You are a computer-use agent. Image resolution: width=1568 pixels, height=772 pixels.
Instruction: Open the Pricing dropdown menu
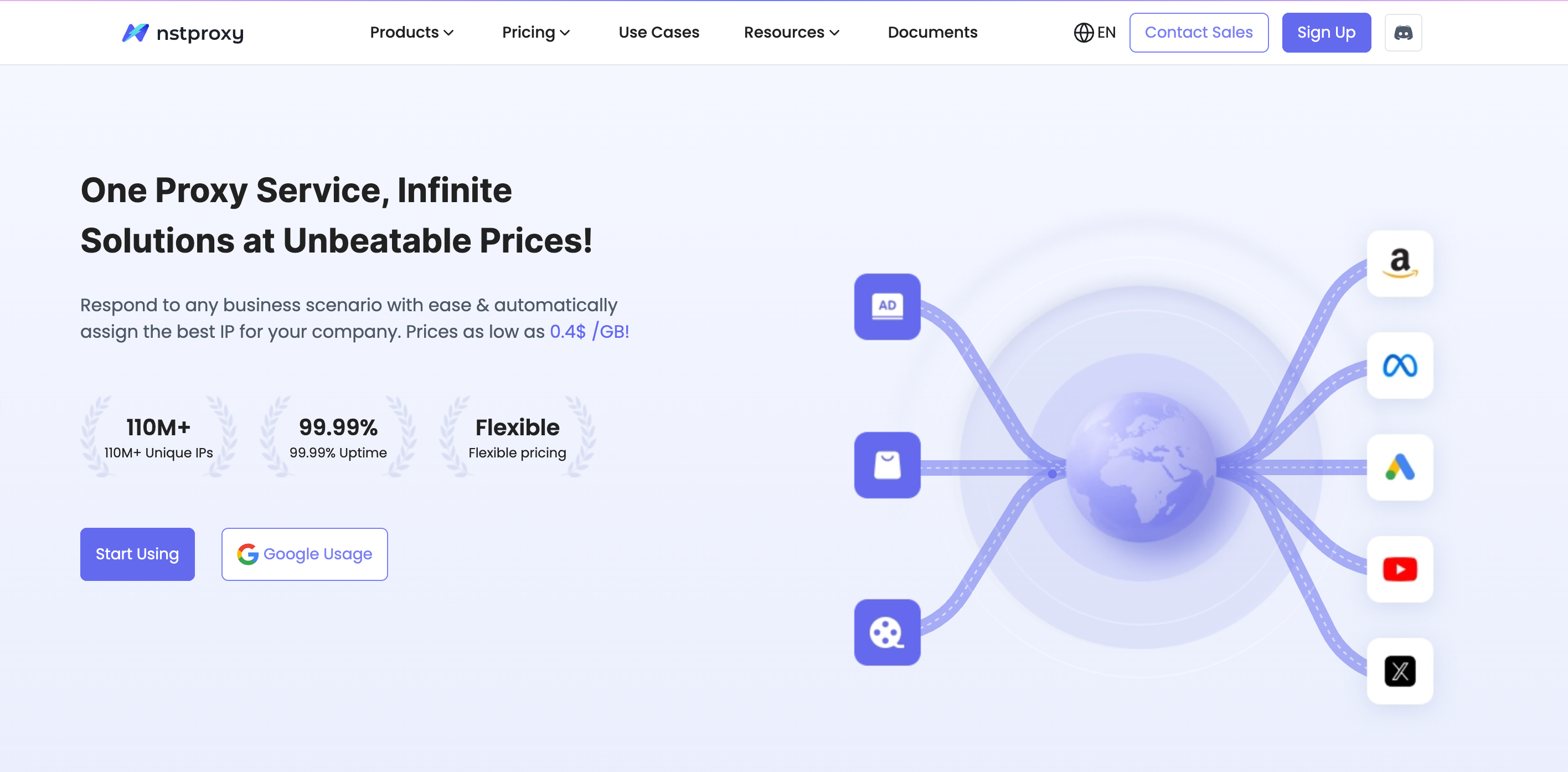(535, 33)
